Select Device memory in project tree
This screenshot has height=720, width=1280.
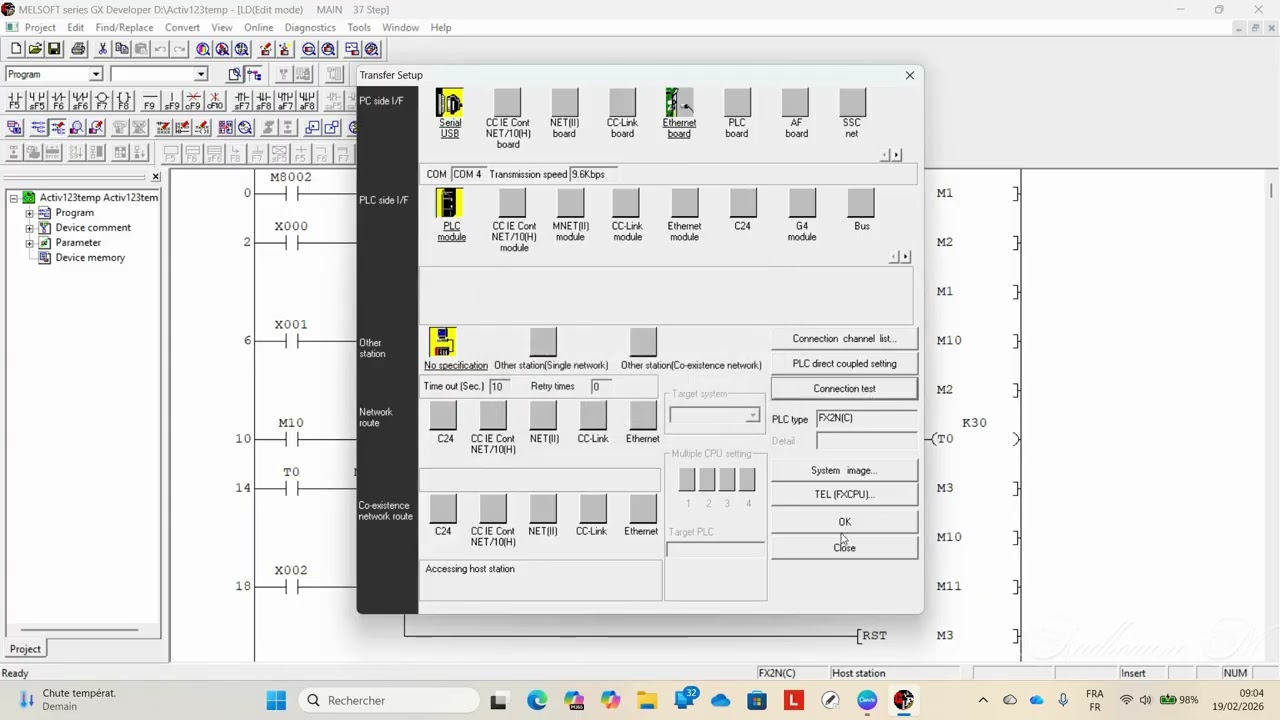pyautogui.click(x=90, y=258)
